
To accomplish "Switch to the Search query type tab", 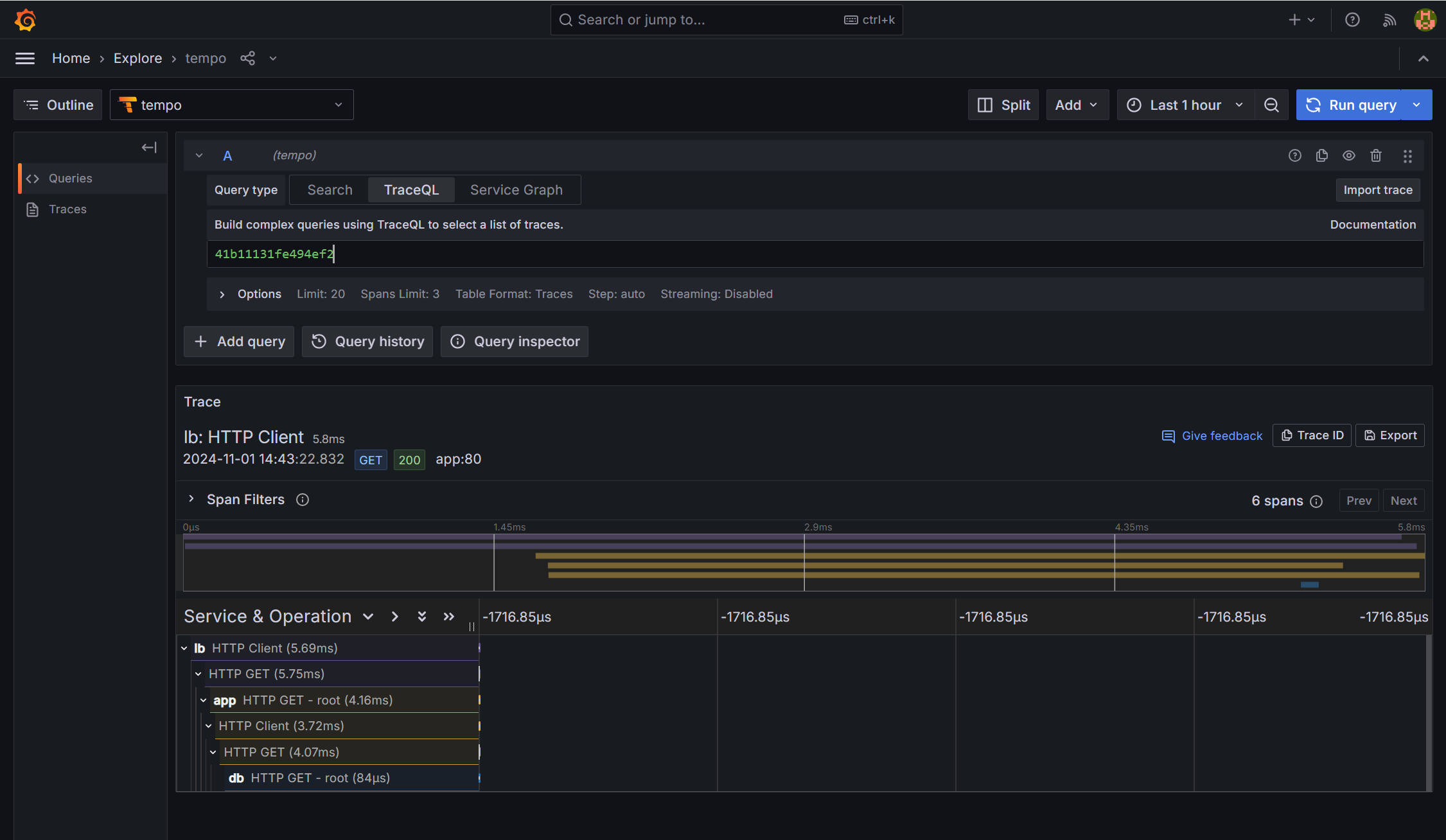I will (330, 190).
